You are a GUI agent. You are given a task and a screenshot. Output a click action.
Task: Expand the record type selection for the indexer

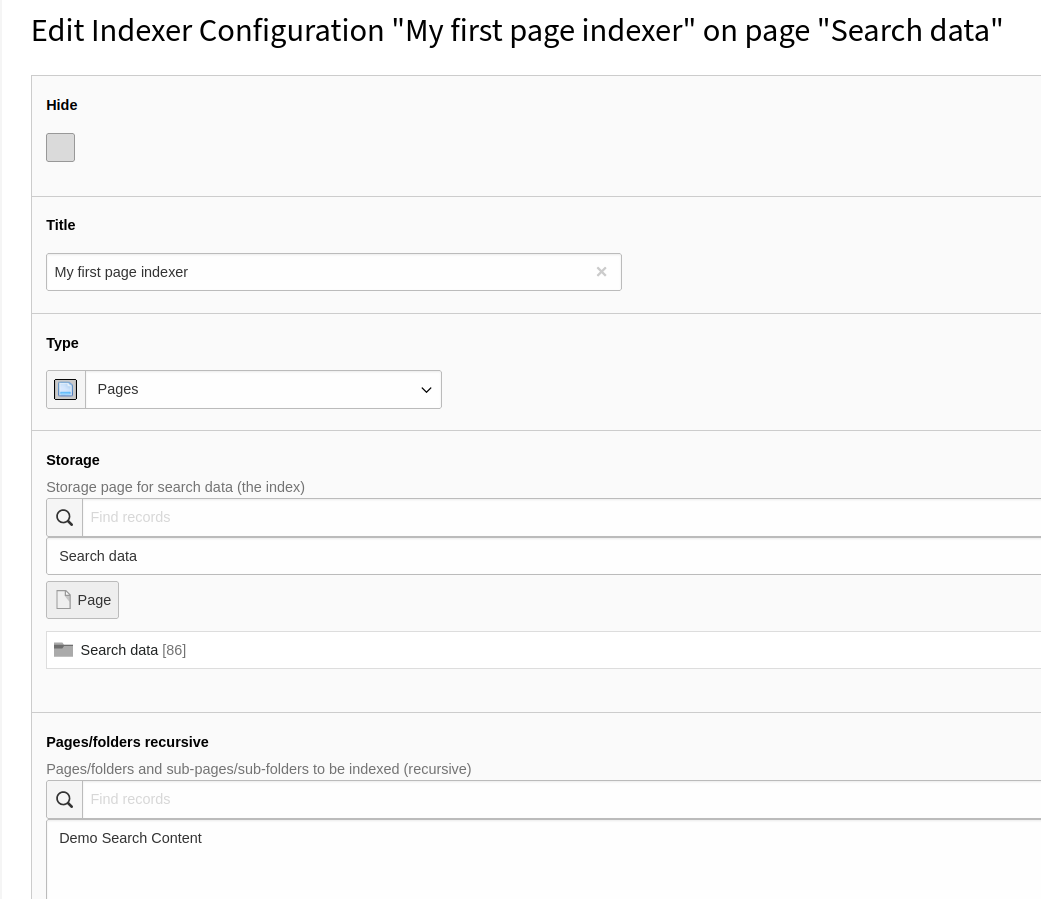click(x=263, y=389)
